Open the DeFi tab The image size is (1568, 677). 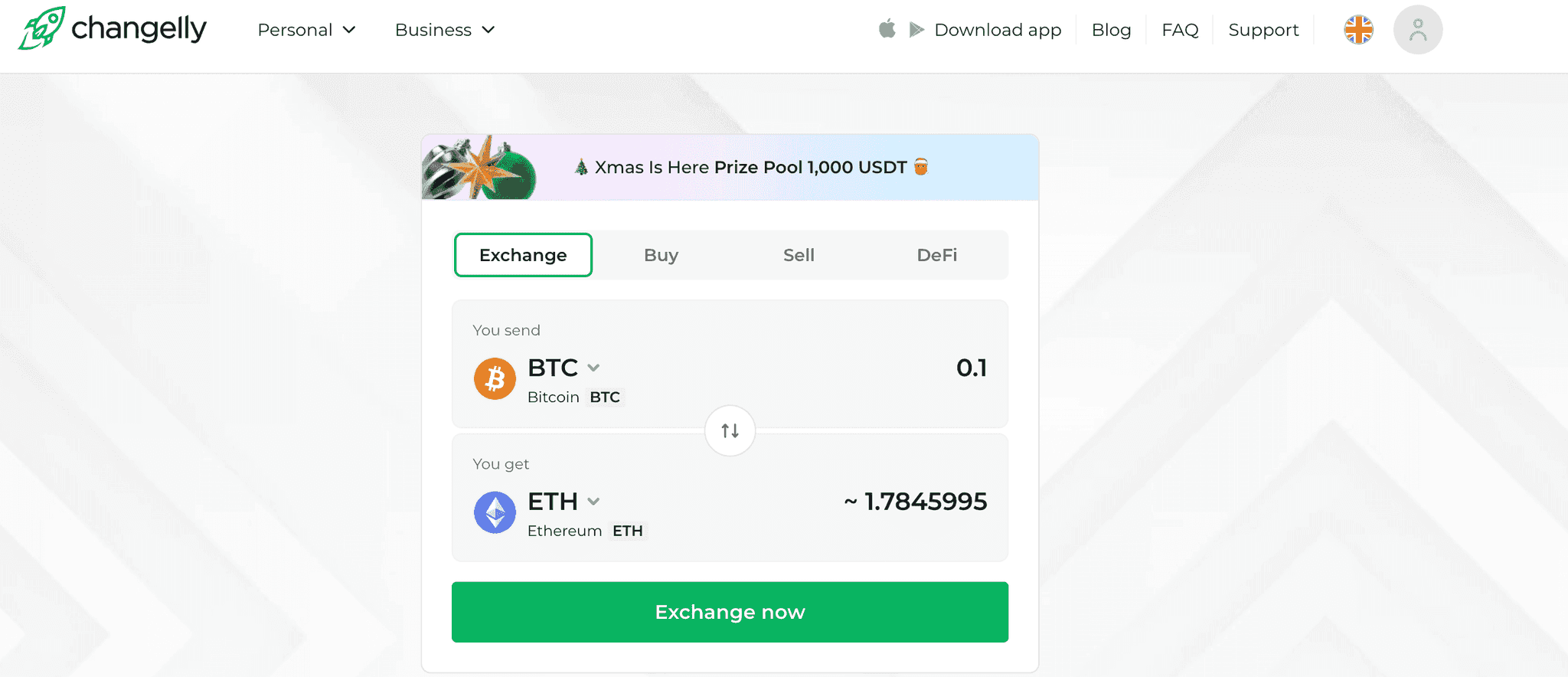pos(936,255)
